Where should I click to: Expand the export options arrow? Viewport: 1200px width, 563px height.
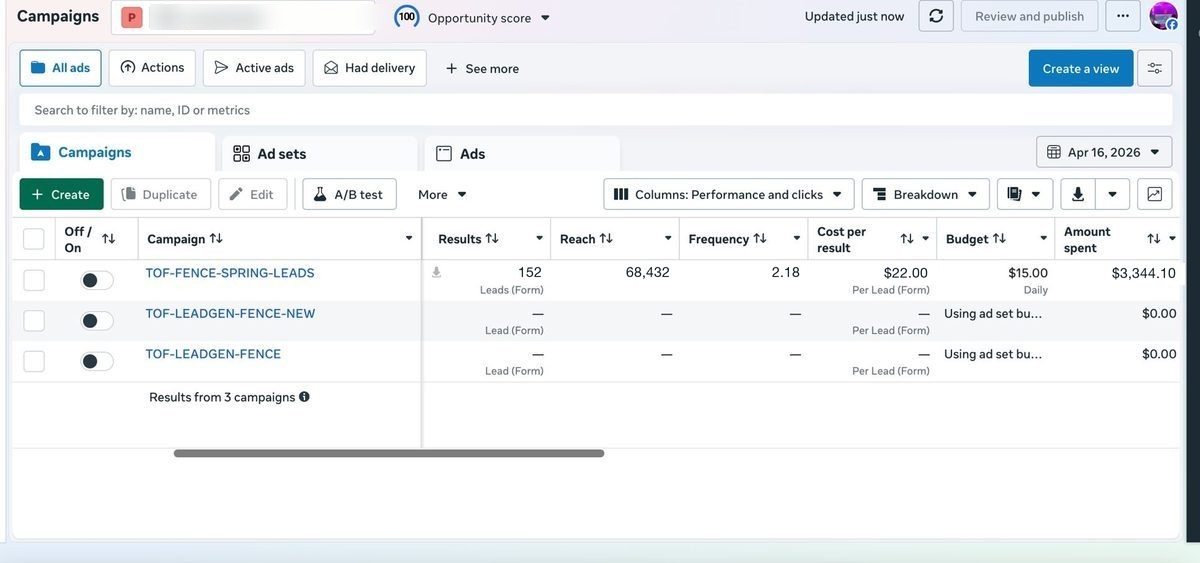(x=1113, y=194)
